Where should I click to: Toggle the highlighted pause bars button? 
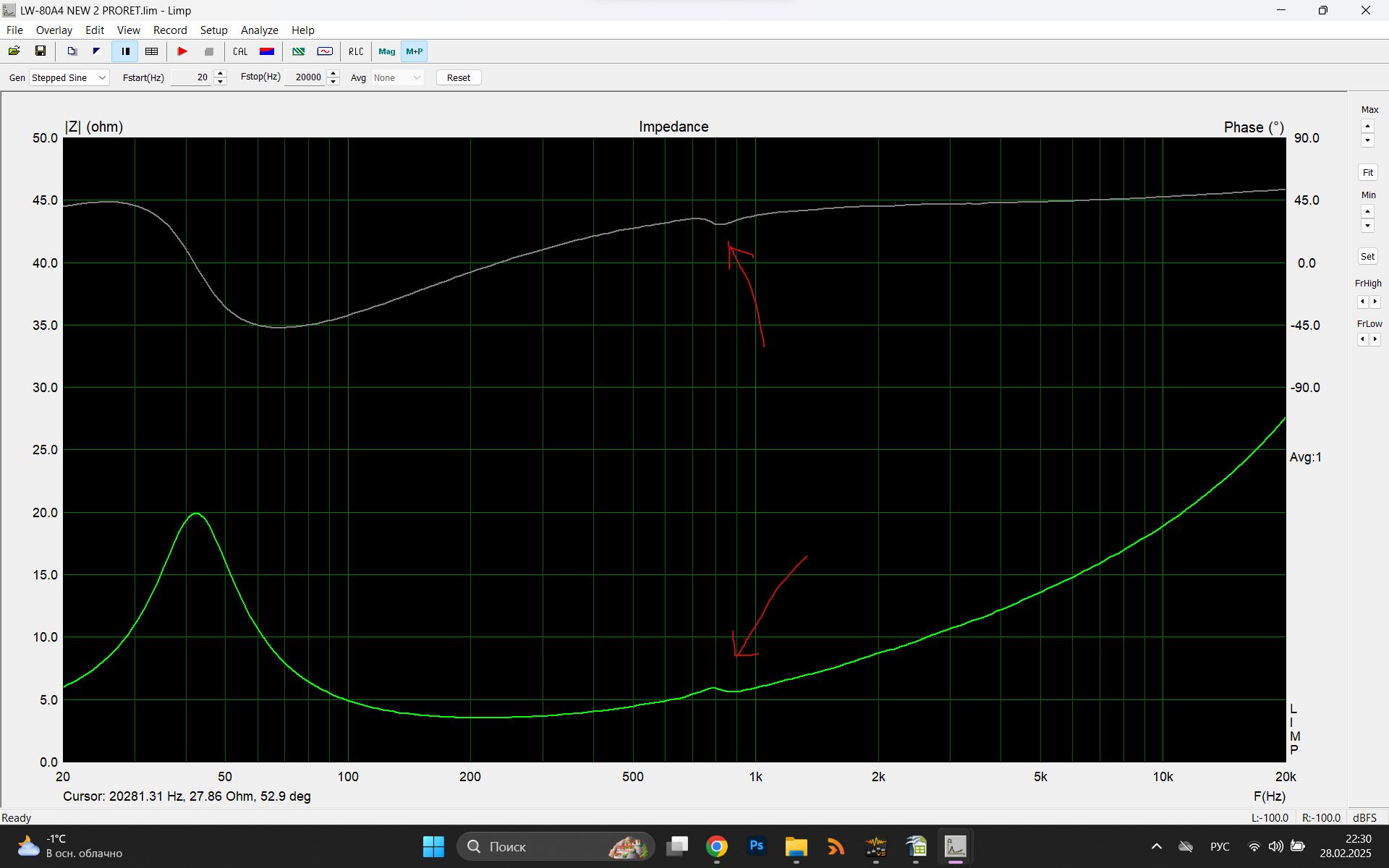pyautogui.click(x=125, y=51)
